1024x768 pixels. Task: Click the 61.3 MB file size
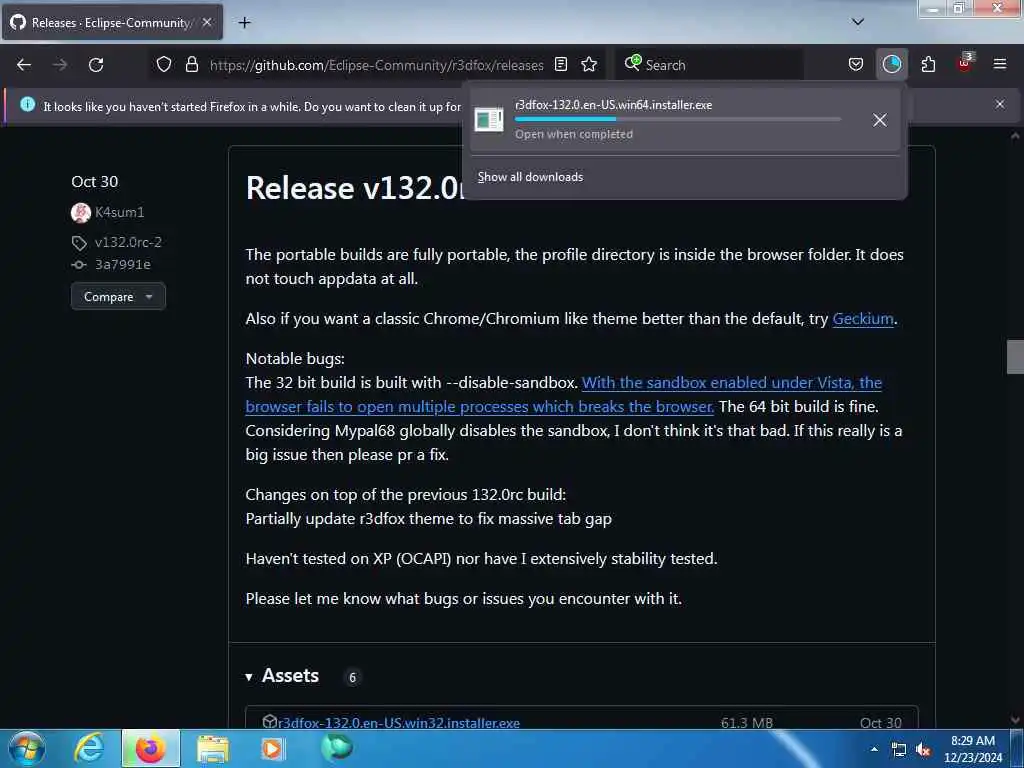pyautogui.click(x=747, y=723)
